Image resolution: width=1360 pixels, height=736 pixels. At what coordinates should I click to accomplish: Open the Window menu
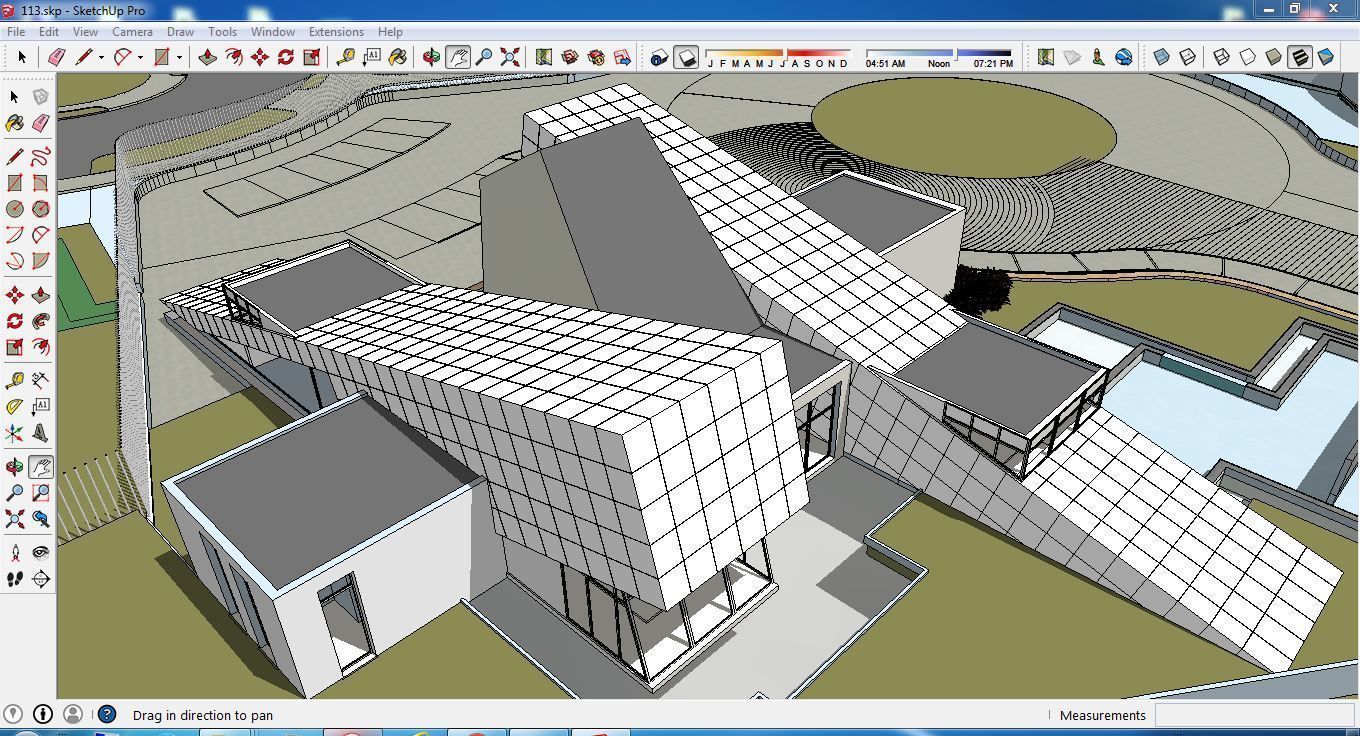point(272,32)
